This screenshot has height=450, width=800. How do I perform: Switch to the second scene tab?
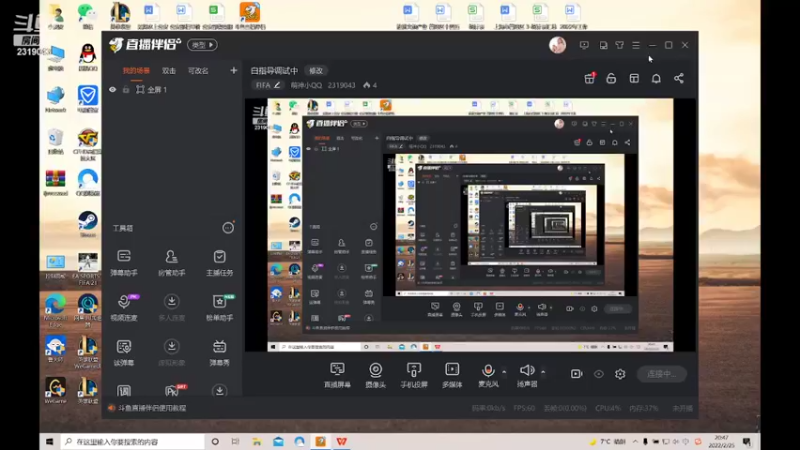point(169,71)
